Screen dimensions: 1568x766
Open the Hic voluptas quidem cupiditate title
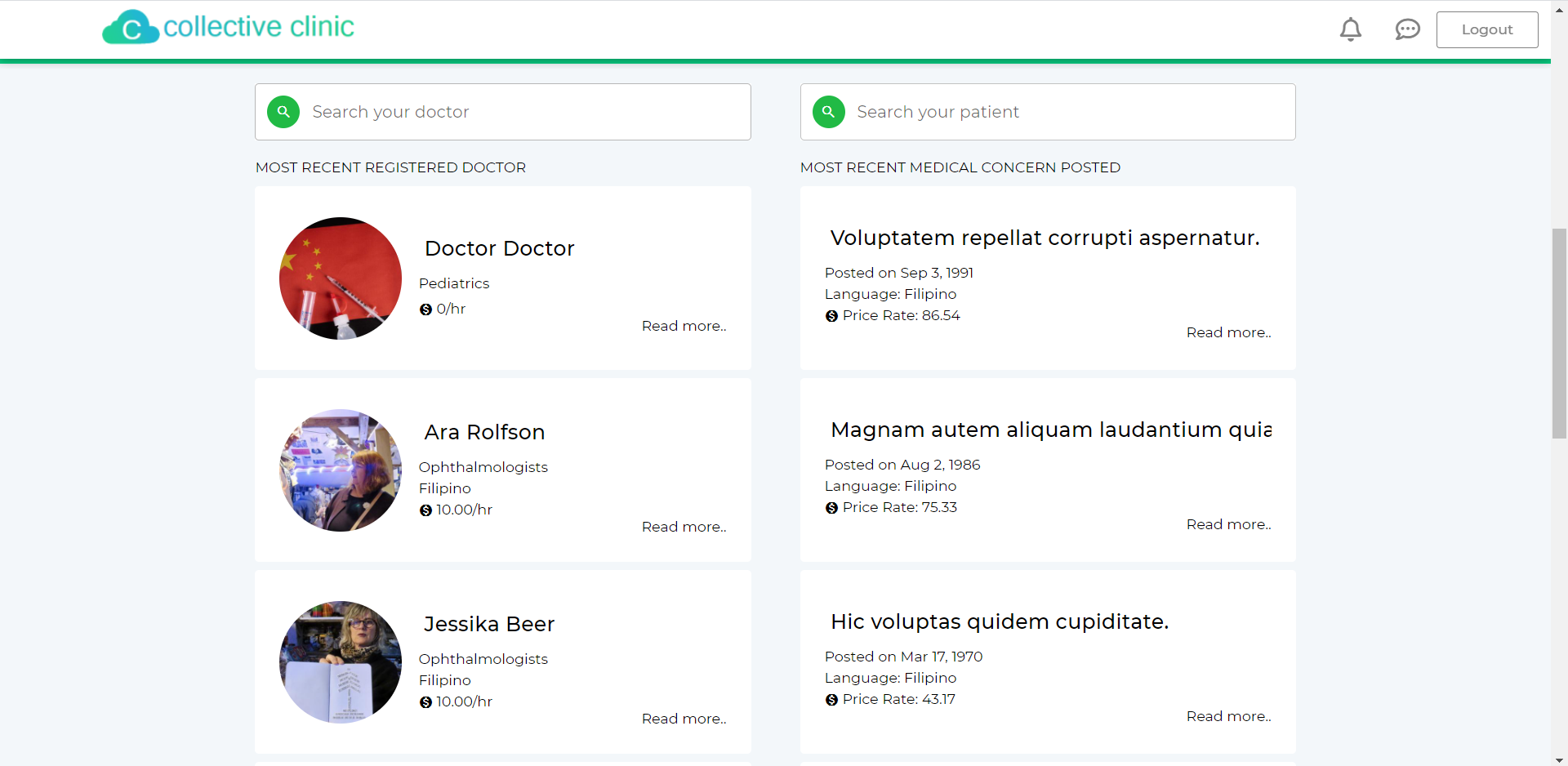coord(1000,621)
